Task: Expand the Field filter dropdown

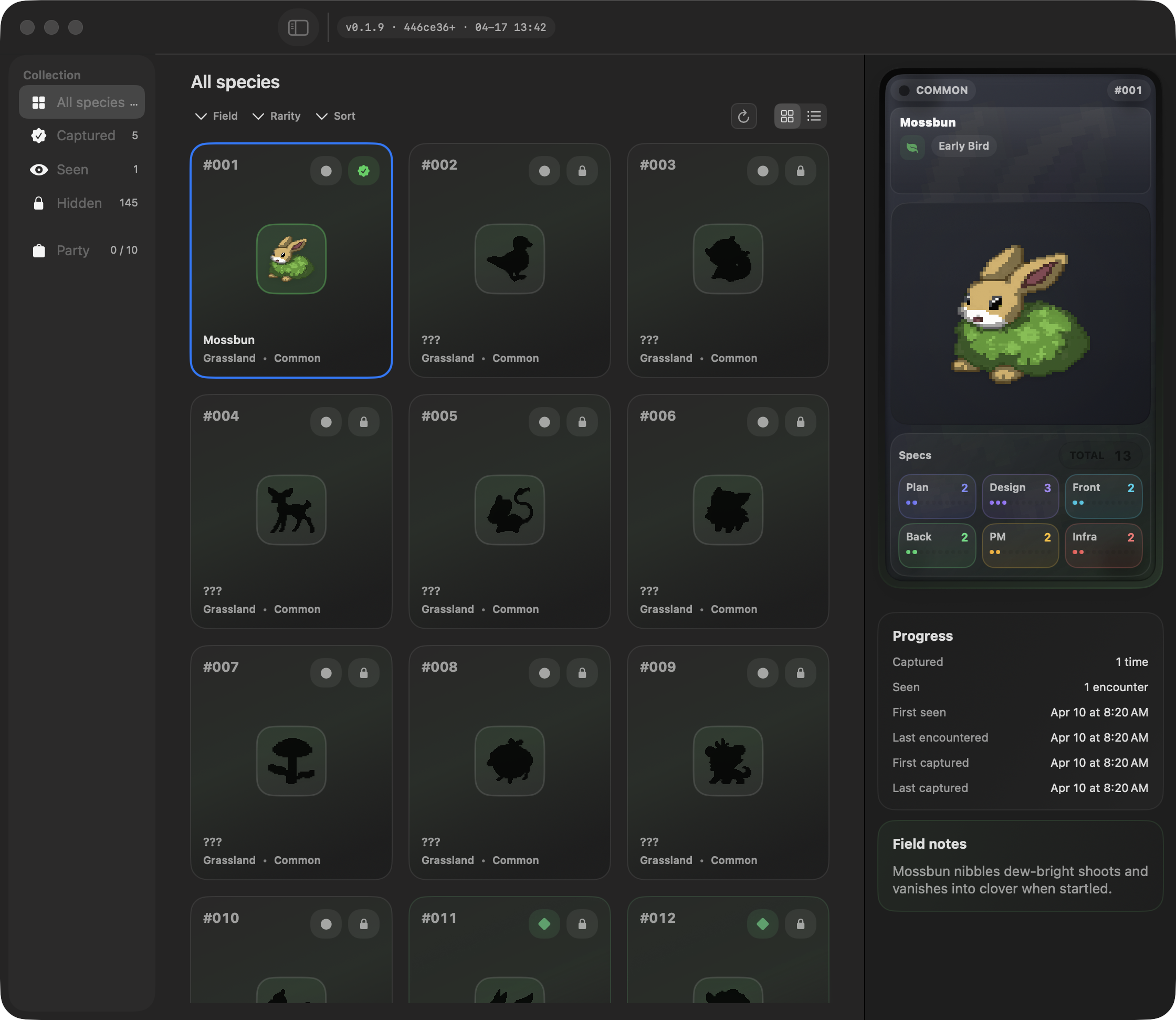Action: coord(217,116)
